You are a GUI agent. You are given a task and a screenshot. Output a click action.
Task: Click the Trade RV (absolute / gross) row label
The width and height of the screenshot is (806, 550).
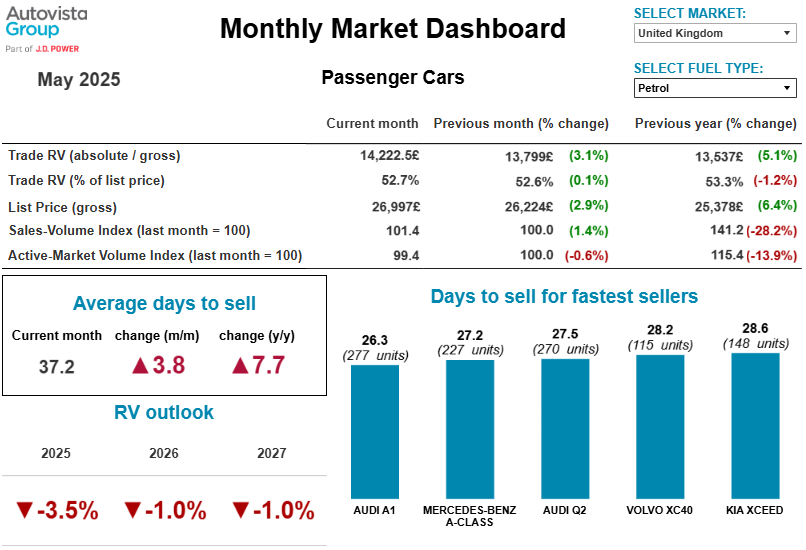94,156
